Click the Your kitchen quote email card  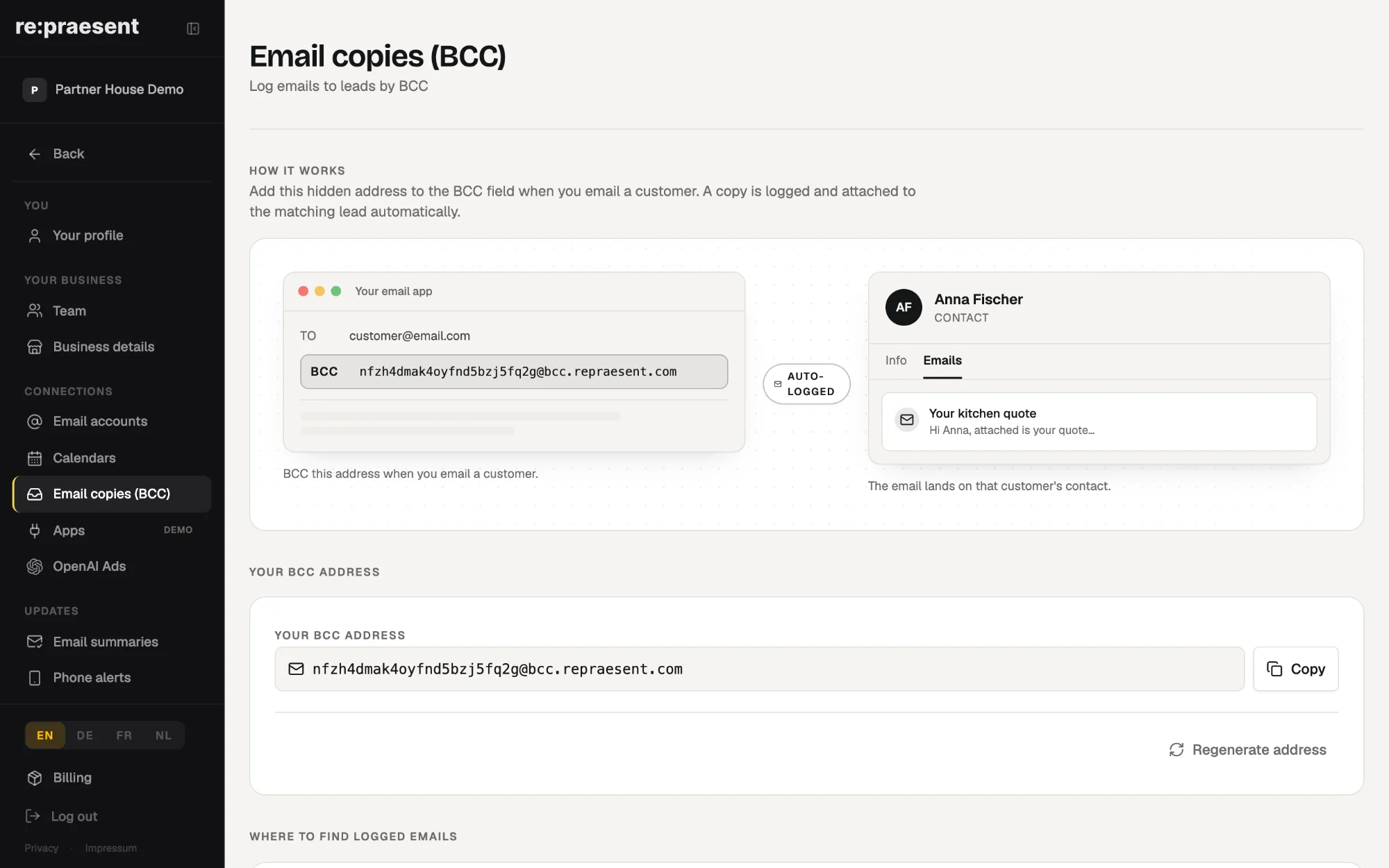(x=1099, y=422)
